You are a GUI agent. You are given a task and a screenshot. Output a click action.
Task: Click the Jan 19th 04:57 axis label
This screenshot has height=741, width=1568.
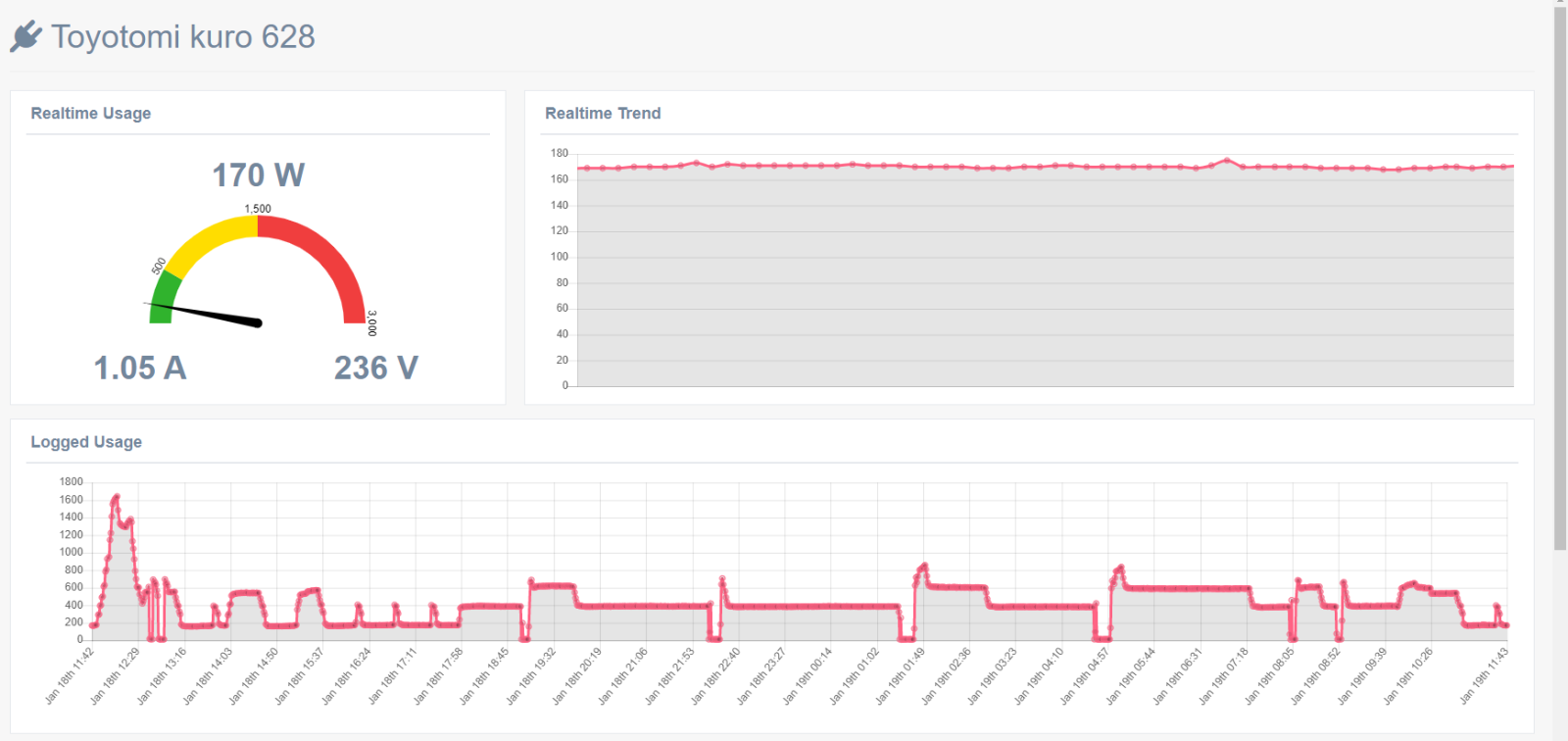tap(1085, 675)
